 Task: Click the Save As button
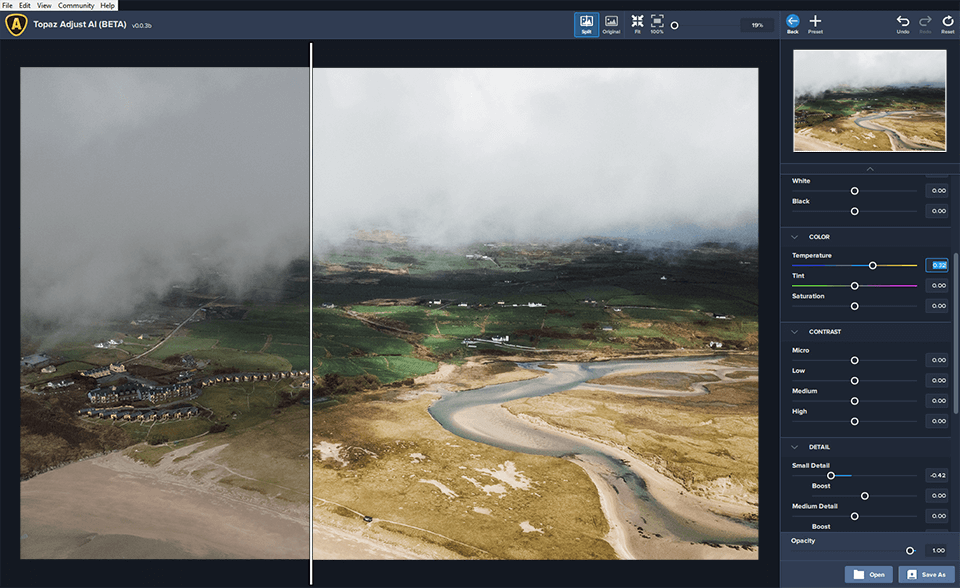coord(925,574)
